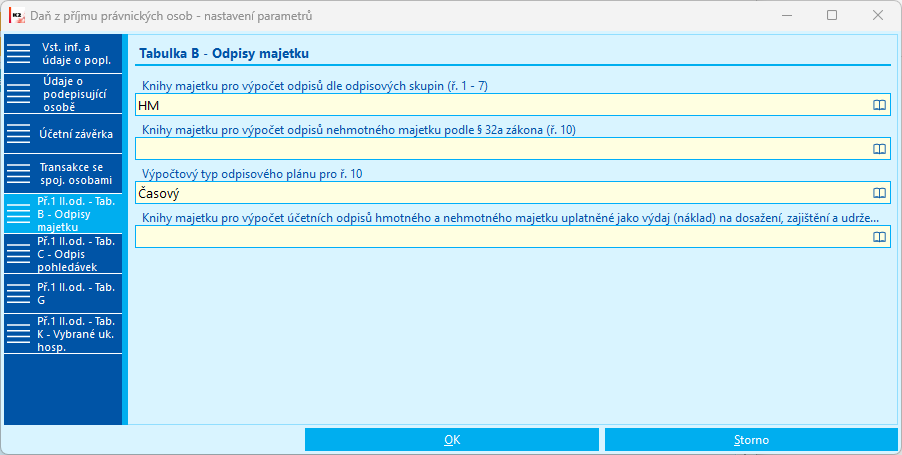This screenshot has width=902, height=455.
Task: Click the Tabulka B - Odpisy majetku heading
Action: [224, 54]
